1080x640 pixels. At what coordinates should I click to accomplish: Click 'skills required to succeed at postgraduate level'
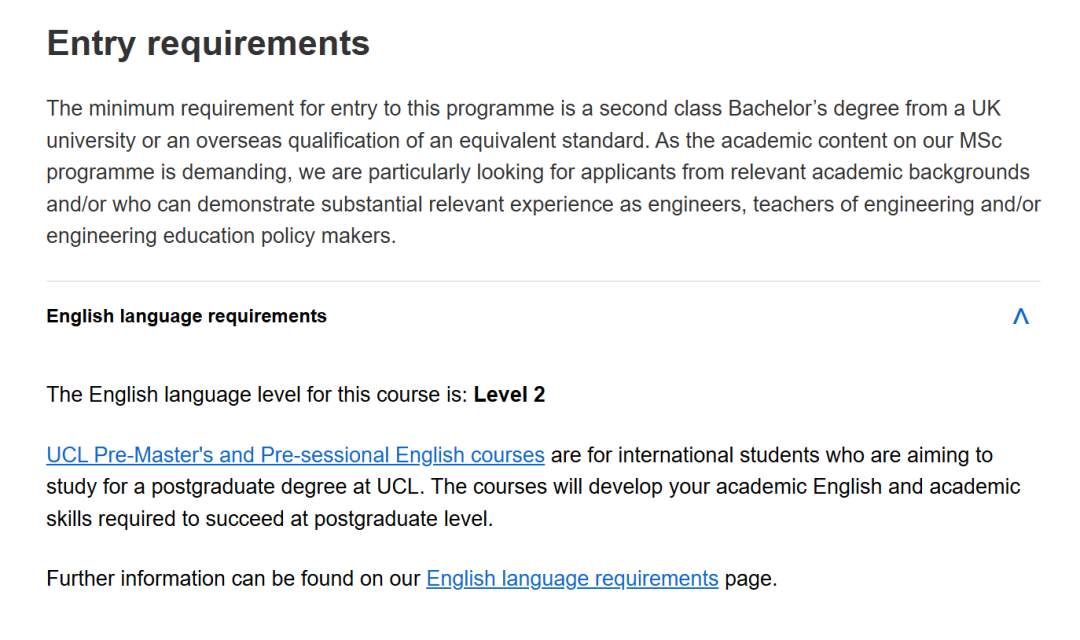coord(270,519)
